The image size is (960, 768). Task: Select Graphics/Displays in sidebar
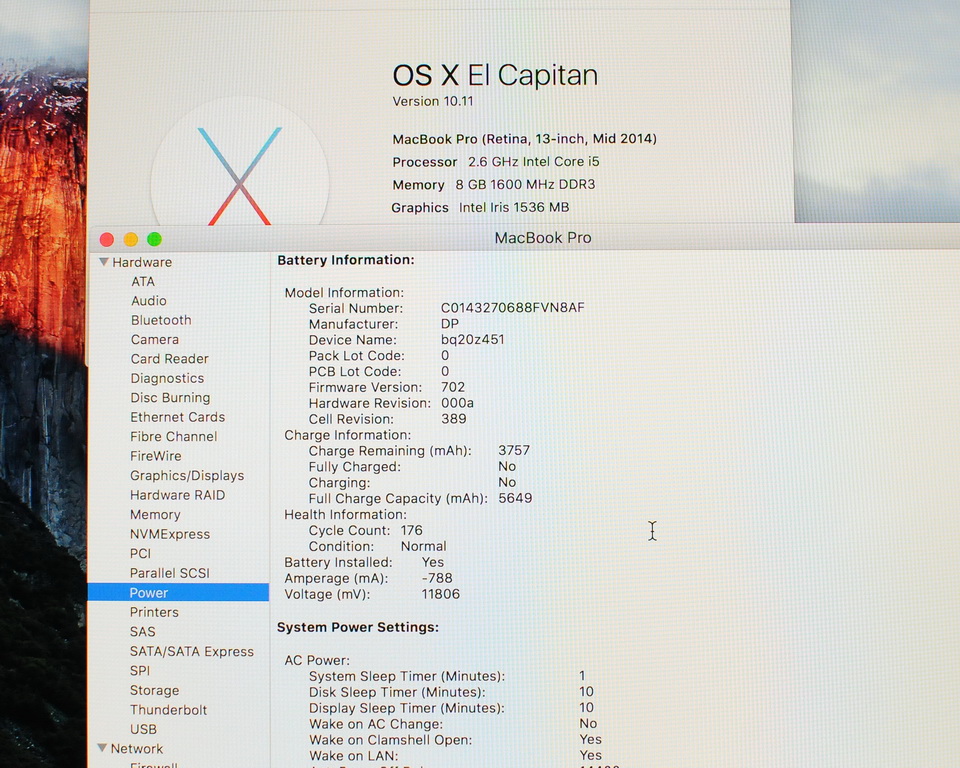pos(187,476)
